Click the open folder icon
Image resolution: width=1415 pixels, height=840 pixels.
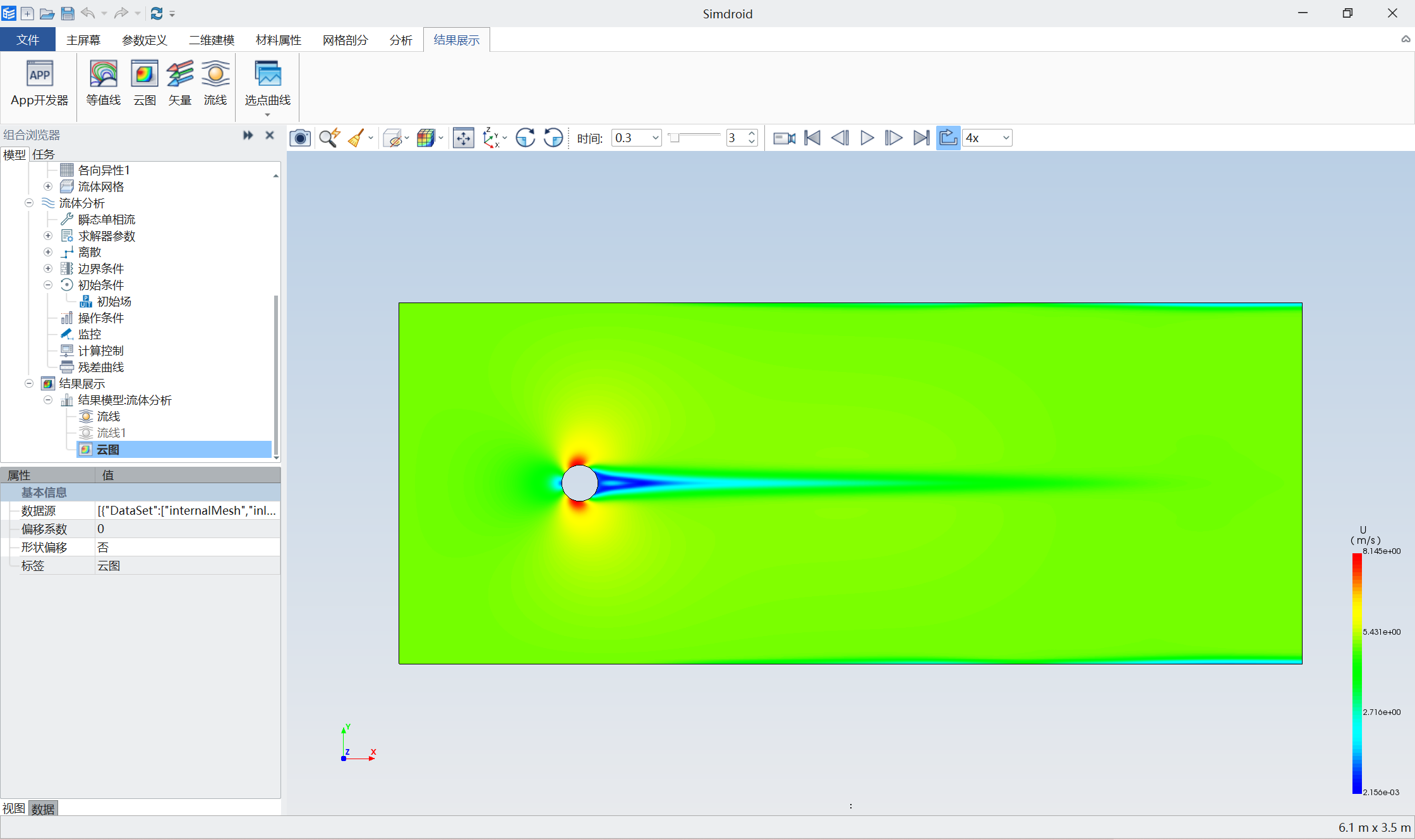(47, 13)
